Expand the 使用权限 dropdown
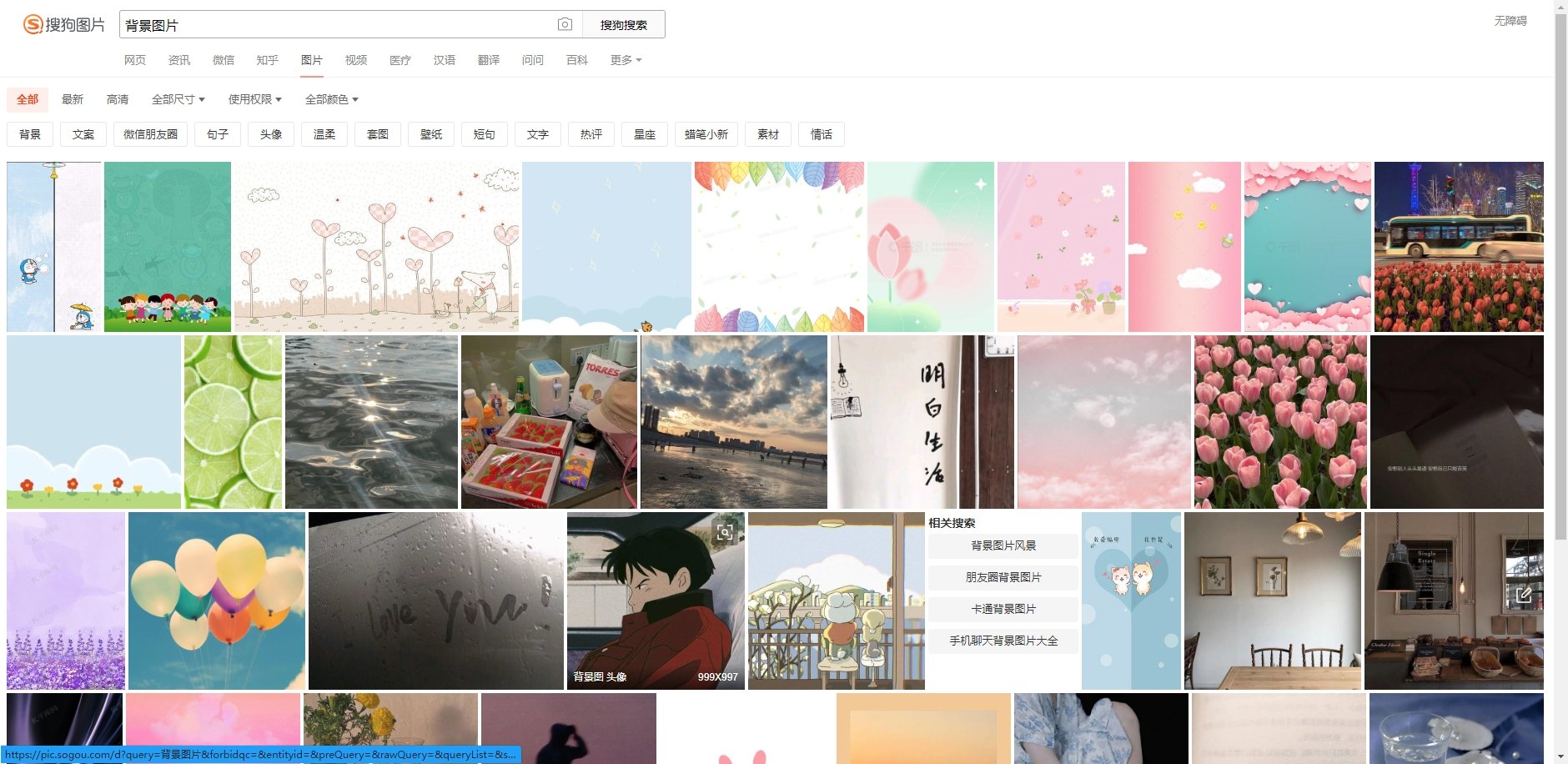This screenshot has width=1568, height=764. point(253,99)
